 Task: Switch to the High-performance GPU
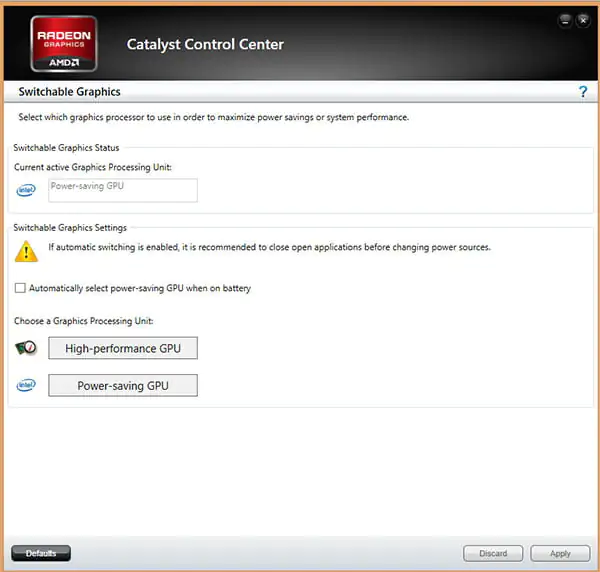(123, 348)
